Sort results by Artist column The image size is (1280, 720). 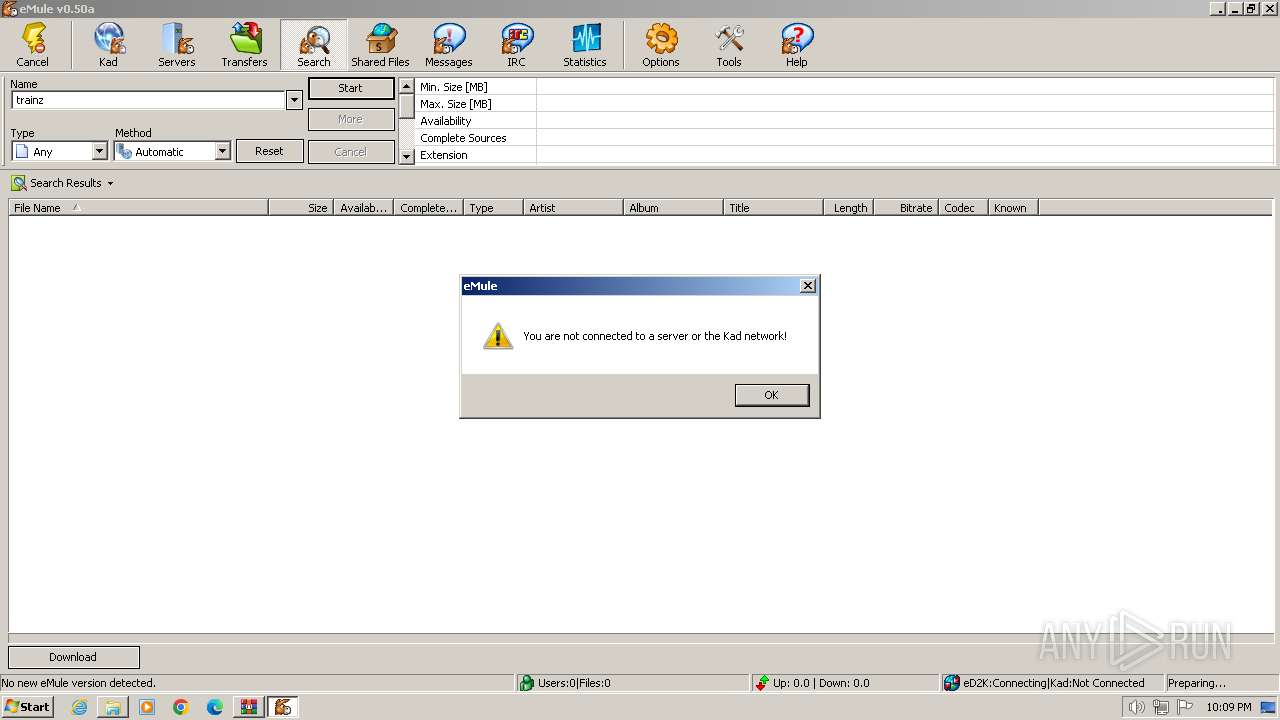coord(572,208)
